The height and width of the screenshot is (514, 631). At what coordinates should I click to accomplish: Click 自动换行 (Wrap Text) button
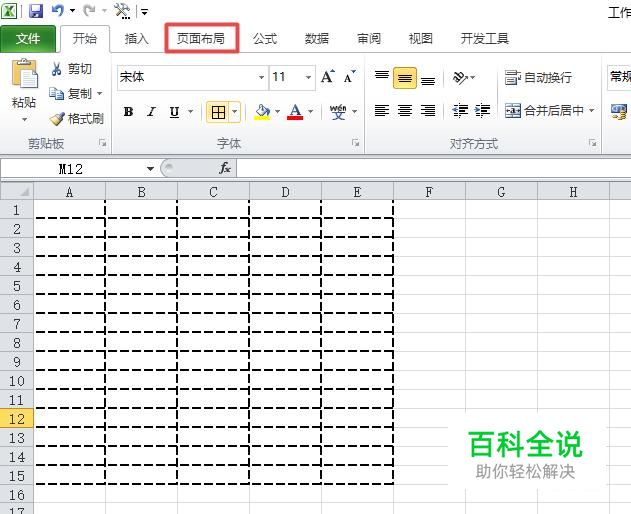click(x=538, y=77)
